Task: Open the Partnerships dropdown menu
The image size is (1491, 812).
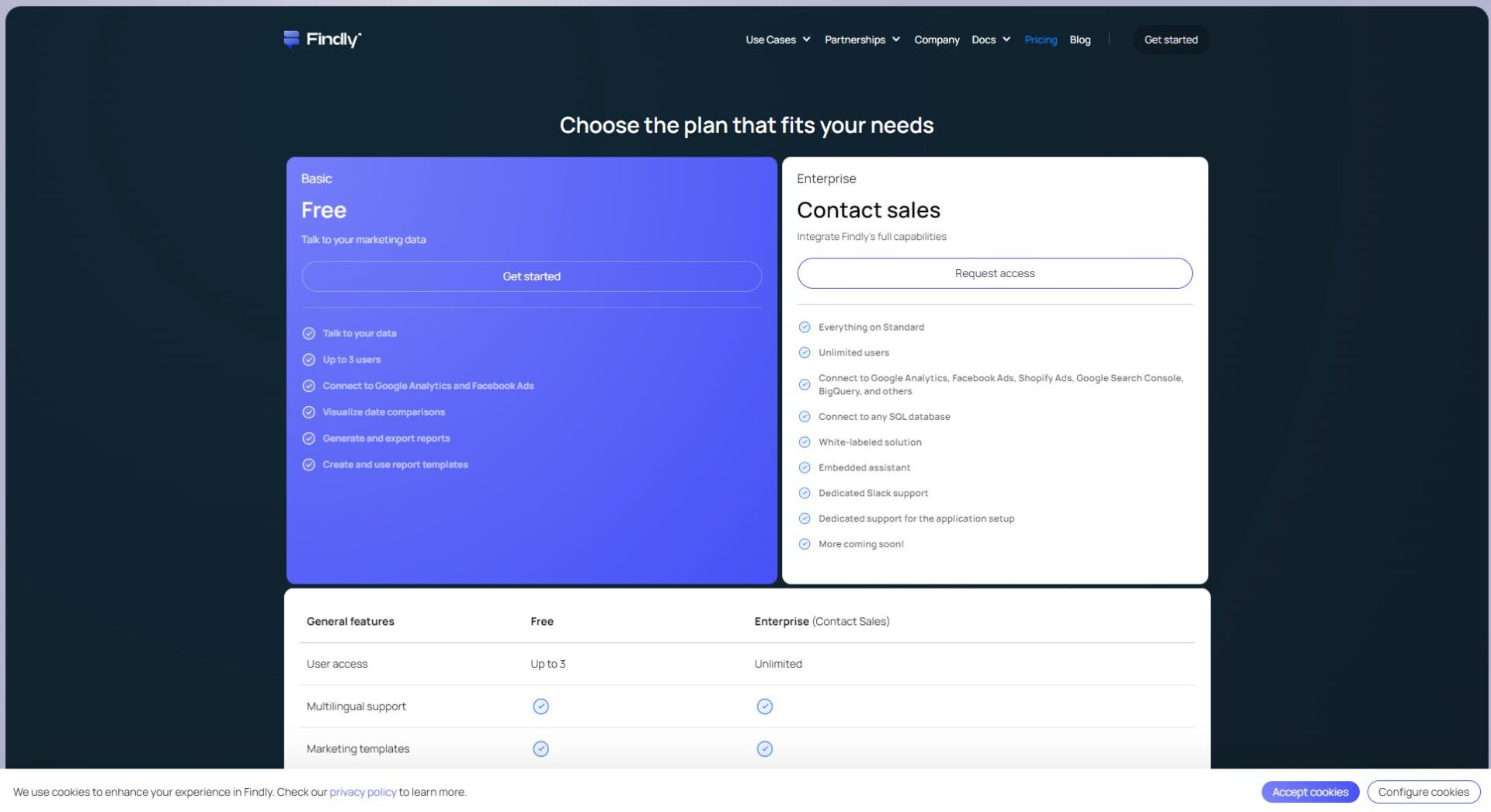Action: pos(862,40)
